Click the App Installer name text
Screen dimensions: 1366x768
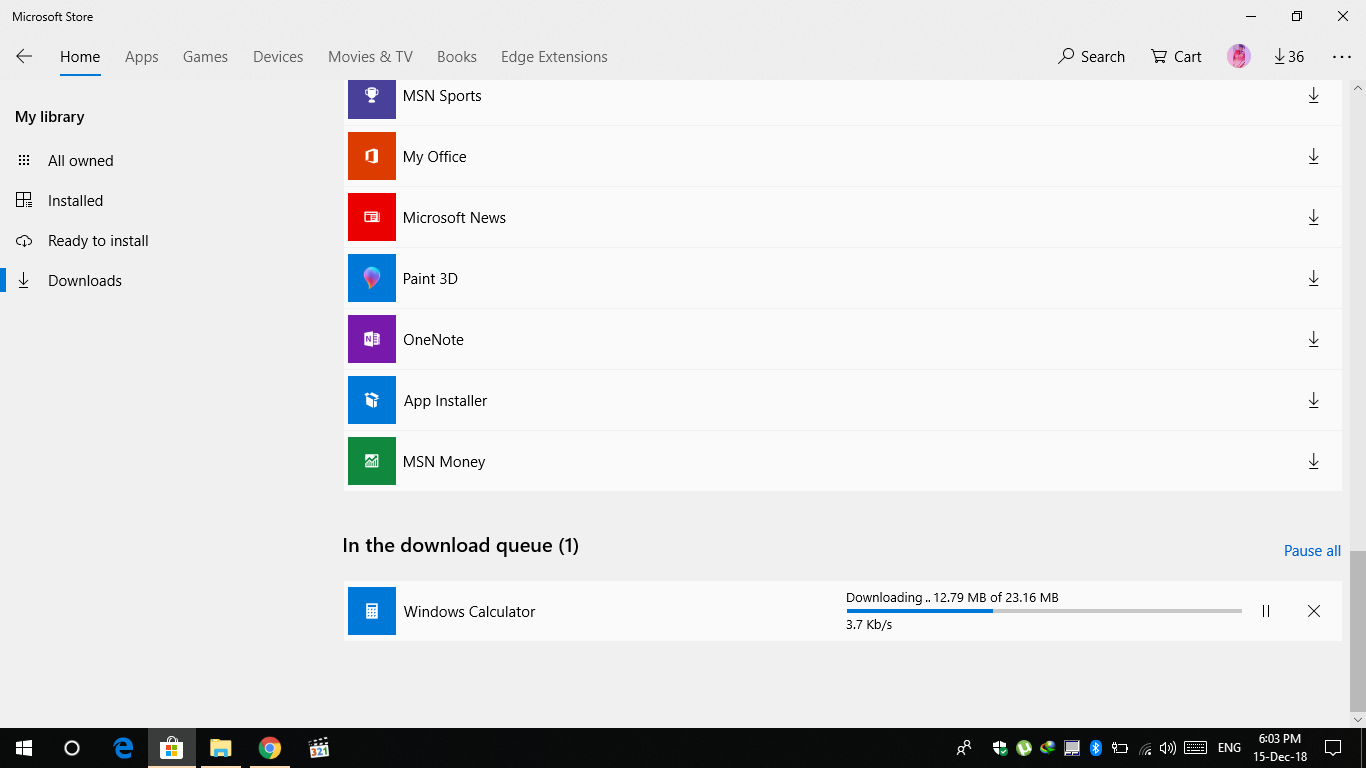pyautogui.click(x=445, y=400)
